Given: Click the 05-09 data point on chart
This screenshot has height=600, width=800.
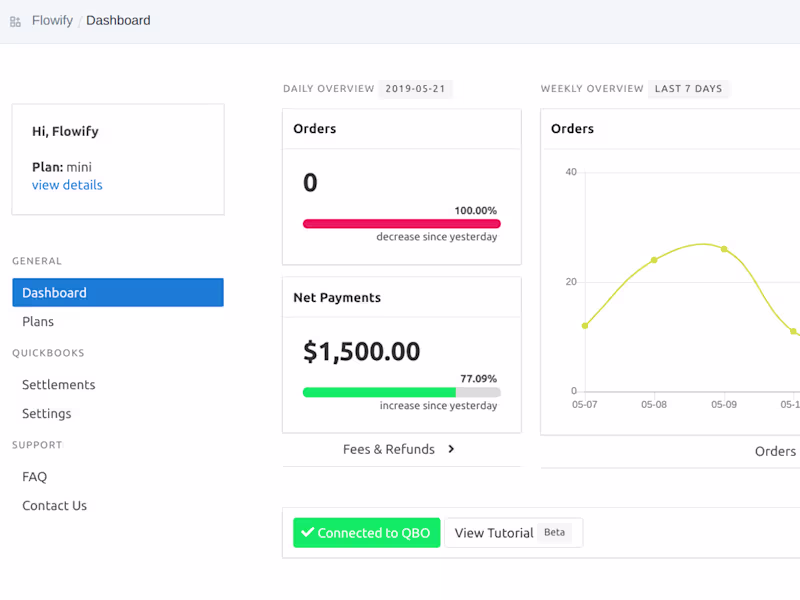Looking at the screenshot, I should 724,249.
